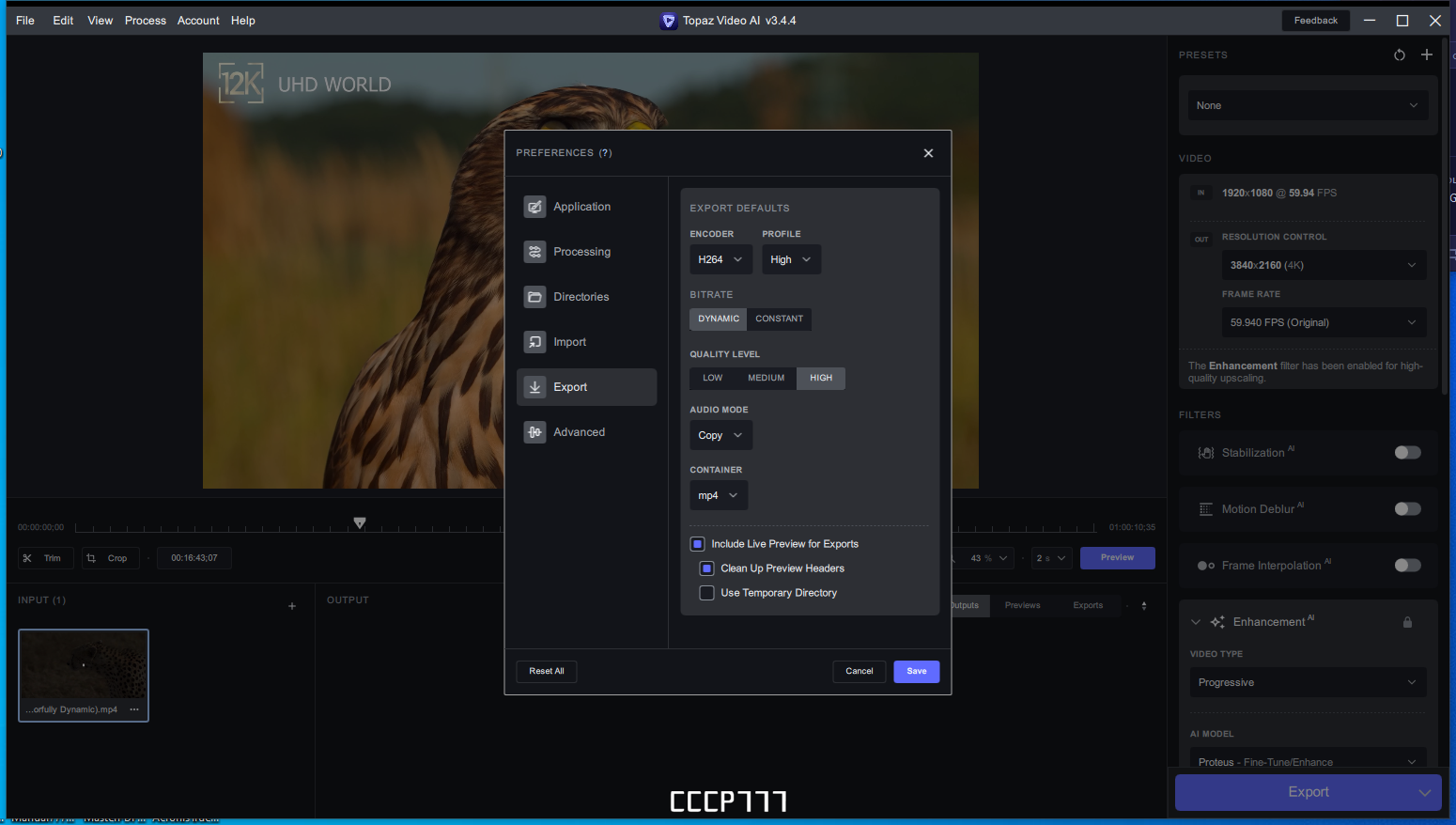This screenshot has width=1456, height=825.
Task: Click the Preview button
Action: pos(1117,558)
